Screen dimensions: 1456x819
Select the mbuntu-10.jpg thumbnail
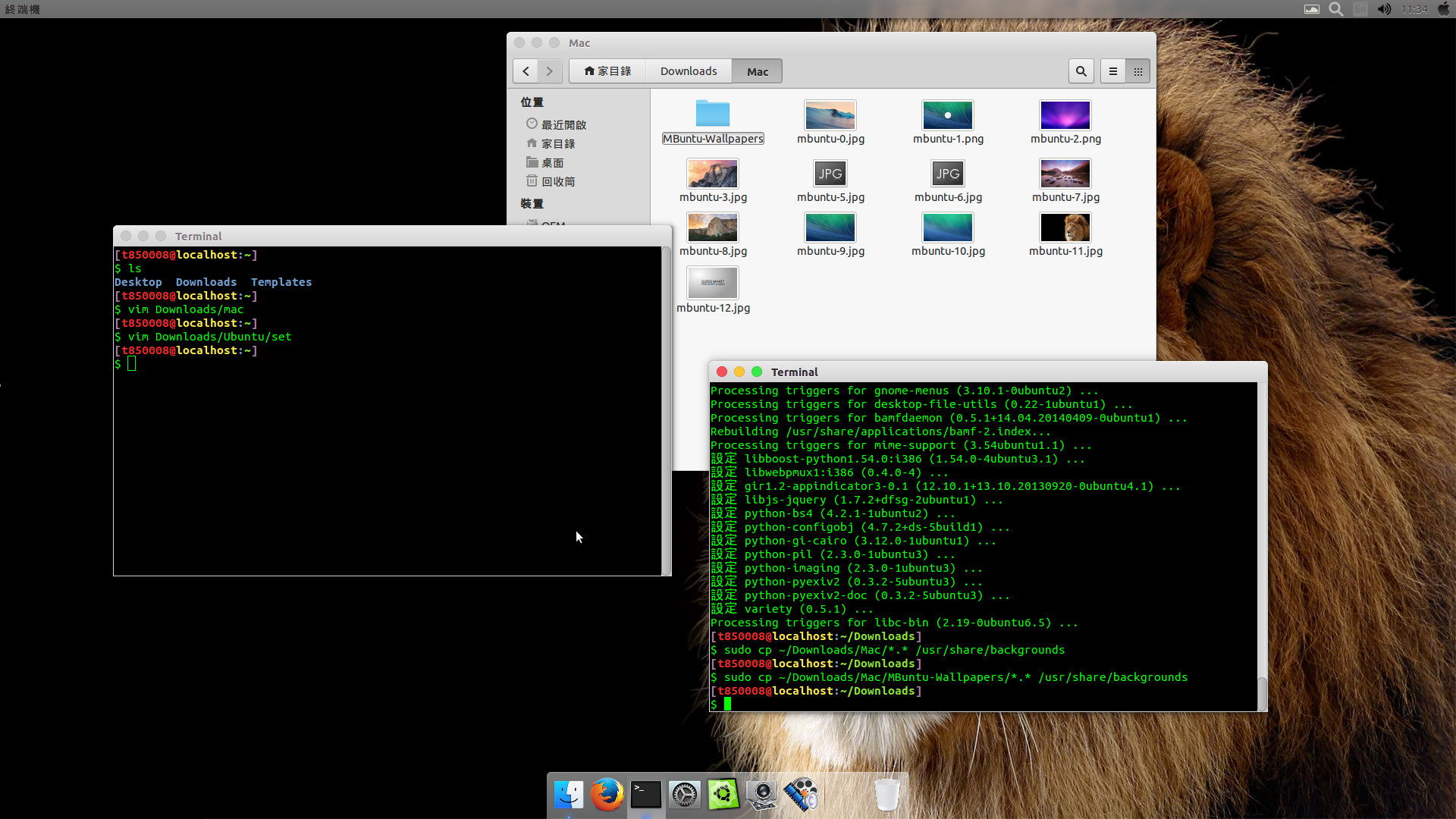948,227
